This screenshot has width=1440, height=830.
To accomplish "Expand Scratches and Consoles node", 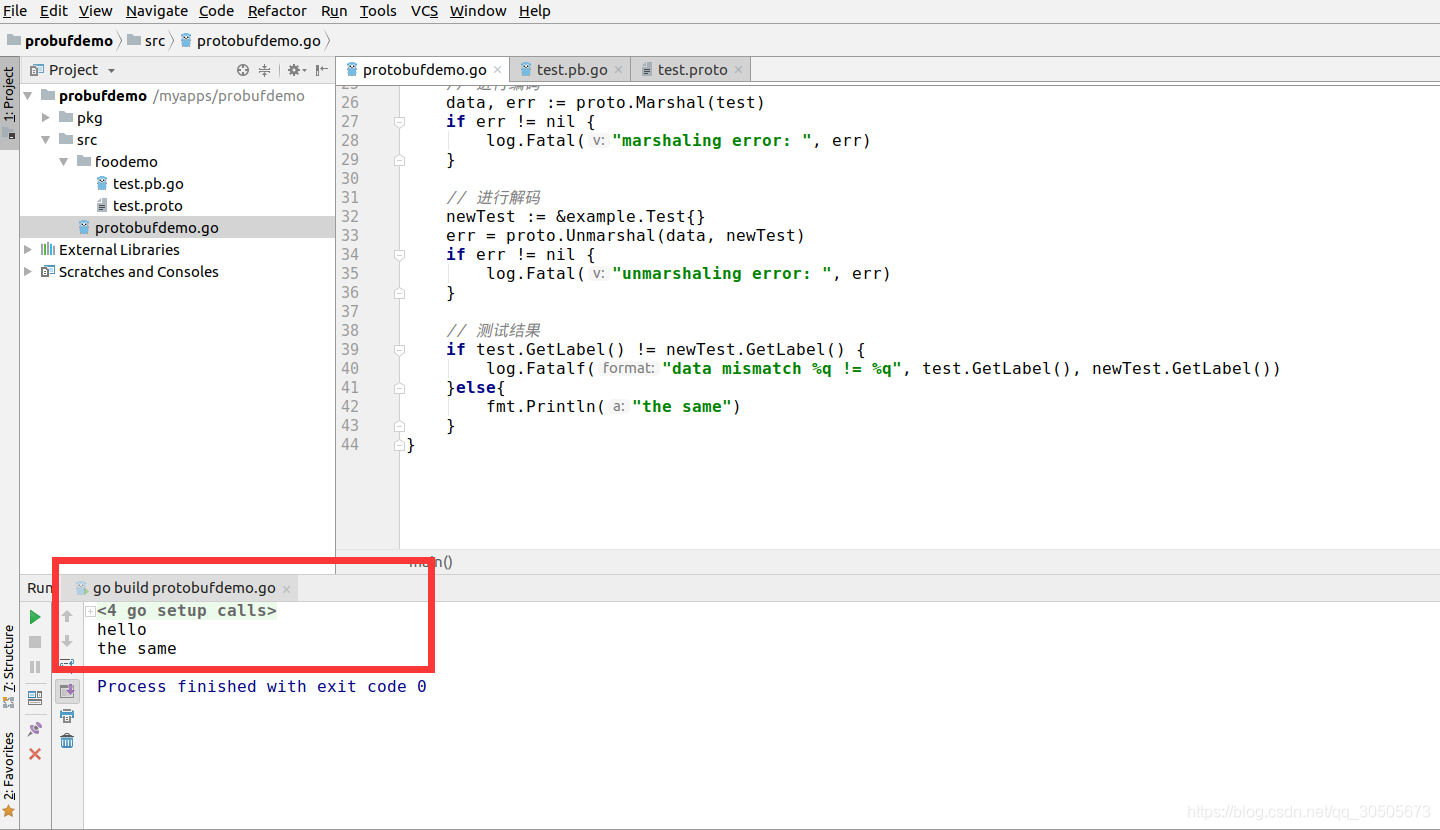I will (x=28, y=272).
